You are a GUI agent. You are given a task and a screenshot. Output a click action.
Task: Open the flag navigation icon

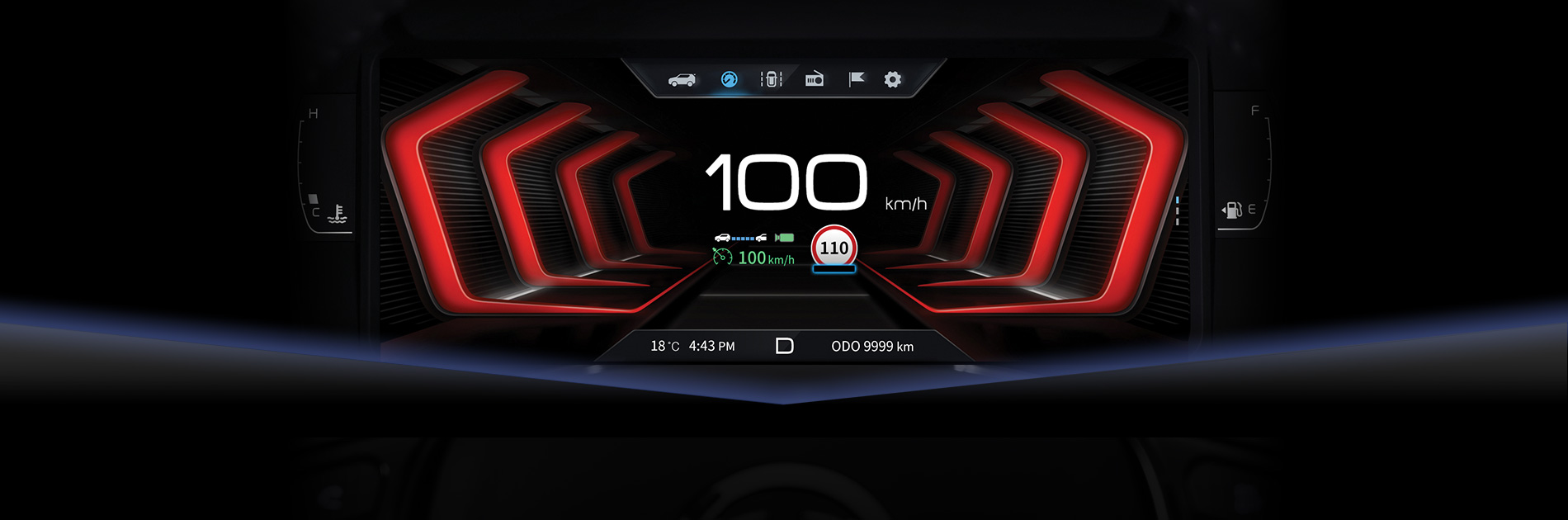(857, 78)
